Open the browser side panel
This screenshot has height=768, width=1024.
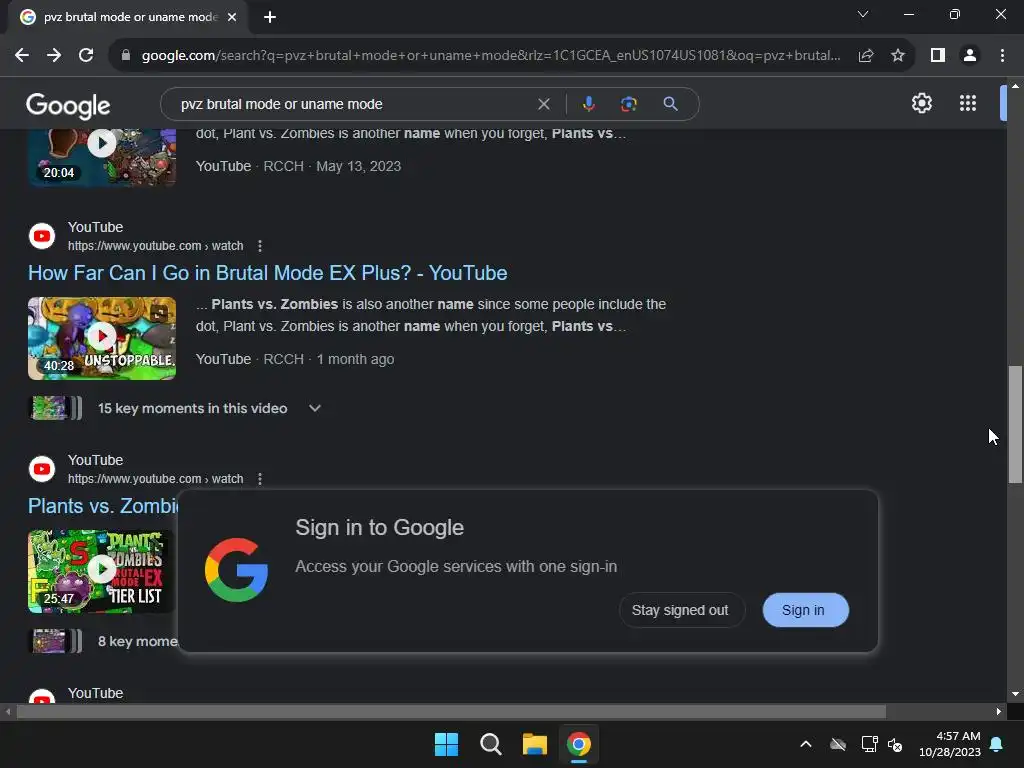tap(938, 56)
